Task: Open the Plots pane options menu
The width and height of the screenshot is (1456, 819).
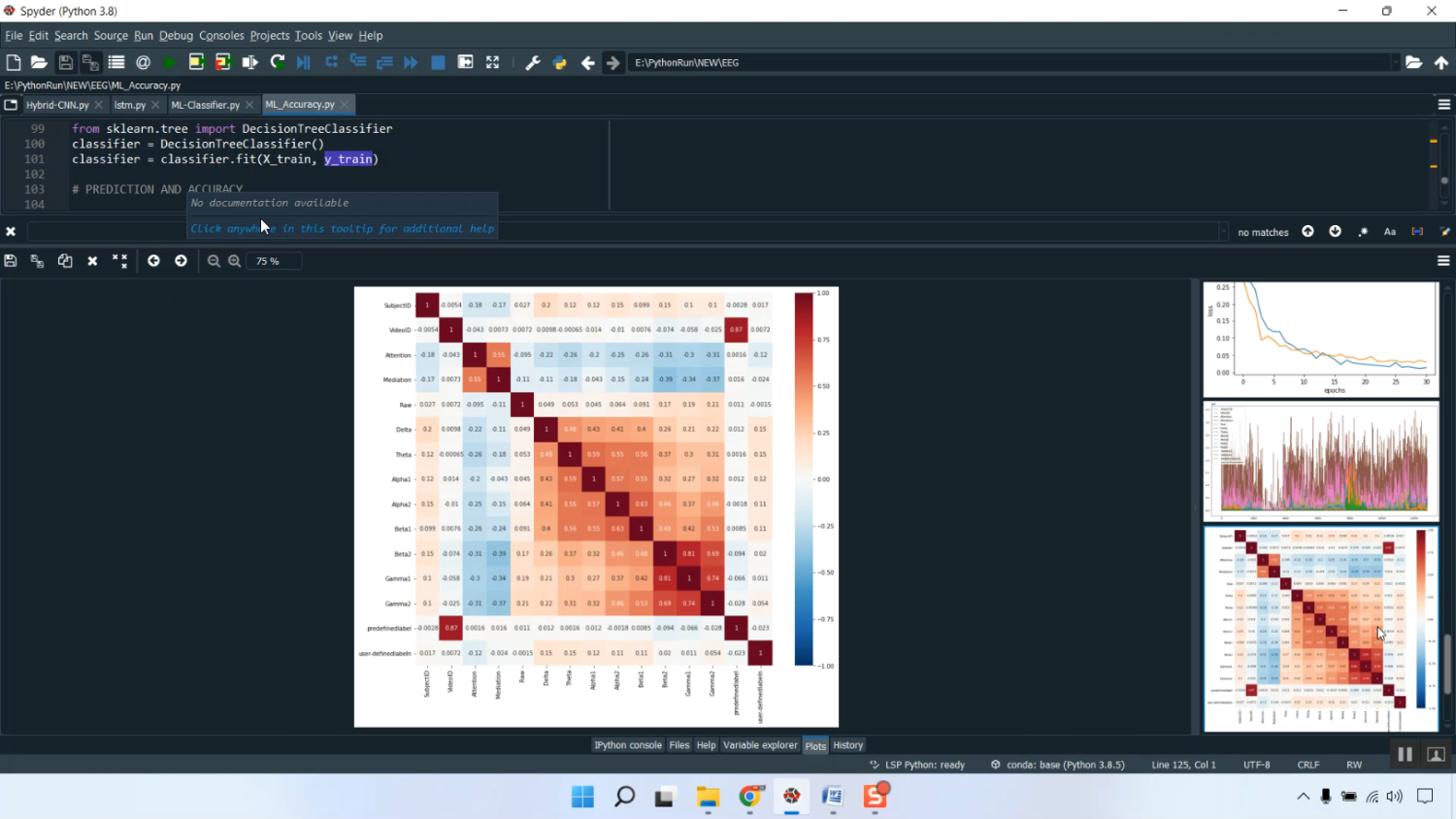Action: coord(1443,260)
